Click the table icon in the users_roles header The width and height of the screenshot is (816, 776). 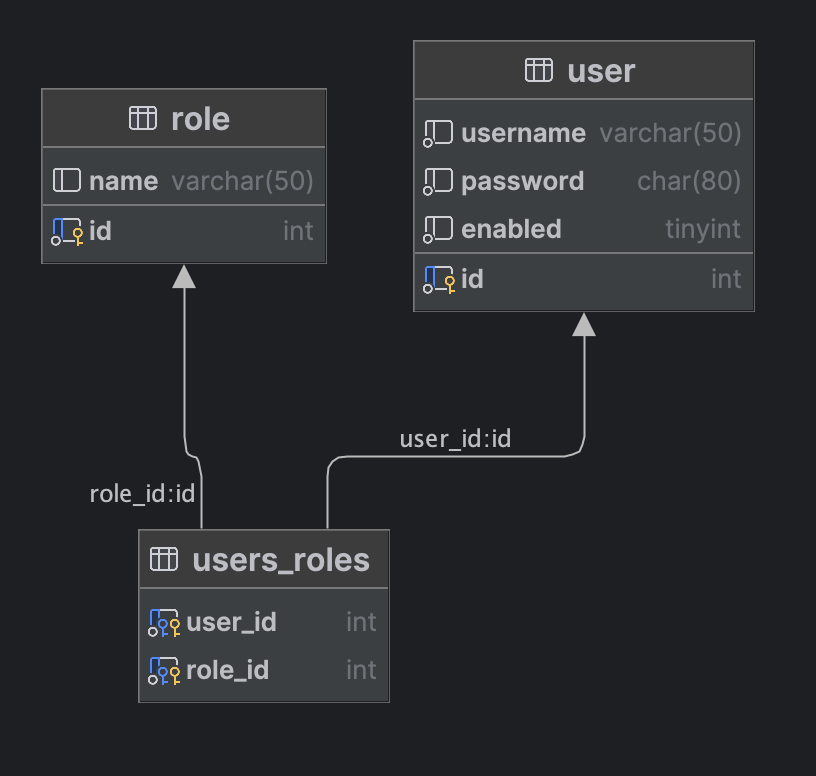pyautogui.click(x=163, y=559)
